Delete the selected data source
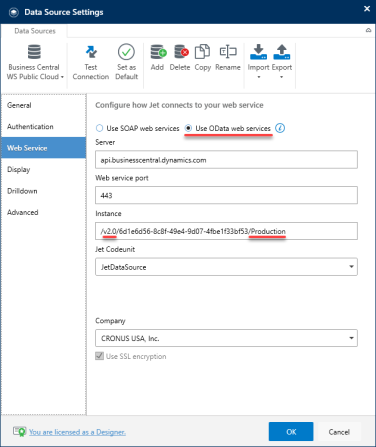 point(180,58)
